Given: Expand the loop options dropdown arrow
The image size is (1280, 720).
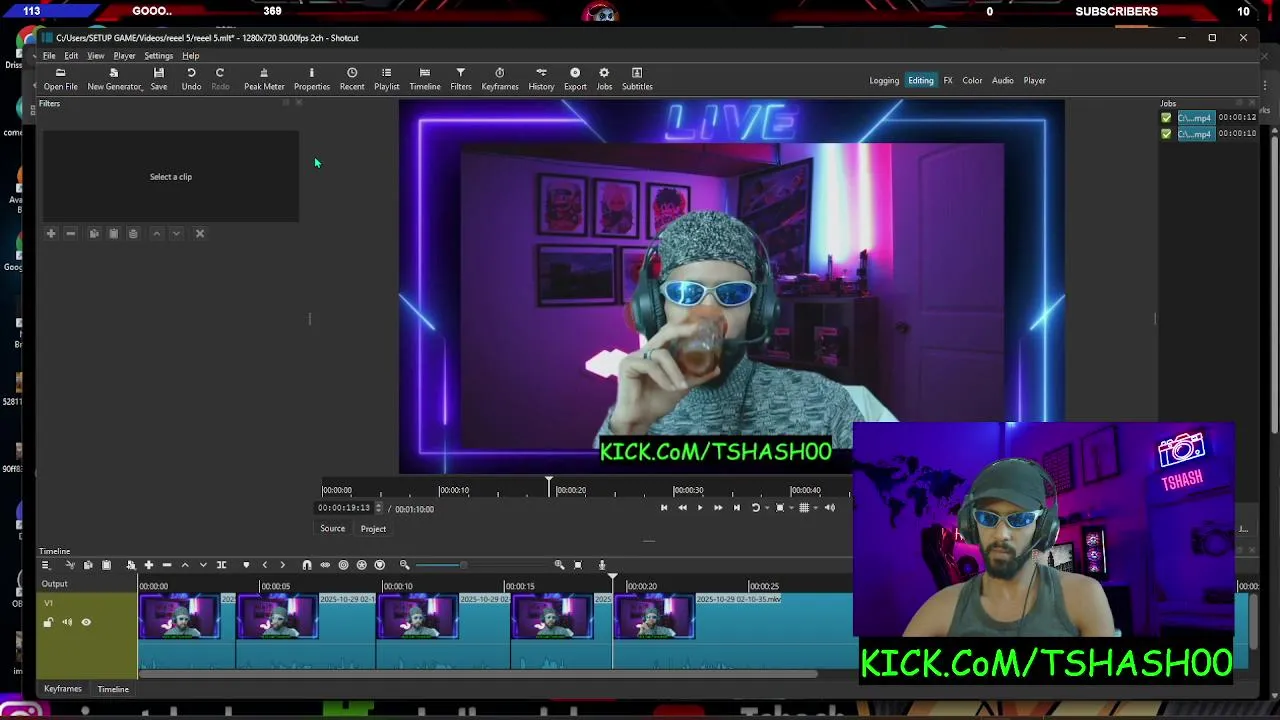Looking at the screenshot, I should click(767, 508).
